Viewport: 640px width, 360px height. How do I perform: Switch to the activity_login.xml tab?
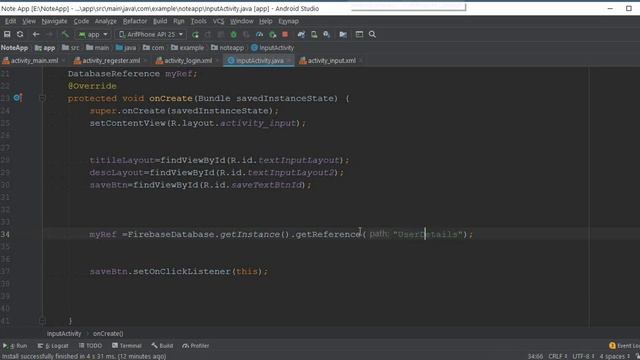click(188, 60)
